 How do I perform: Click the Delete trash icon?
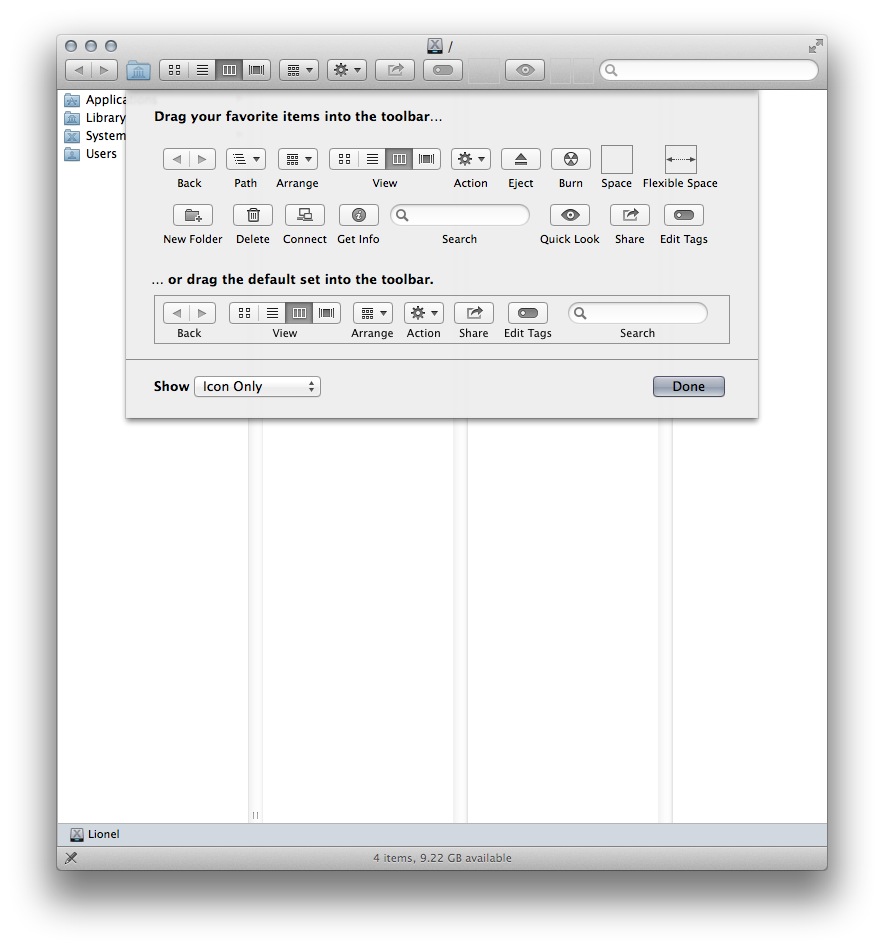click(252, 215)
